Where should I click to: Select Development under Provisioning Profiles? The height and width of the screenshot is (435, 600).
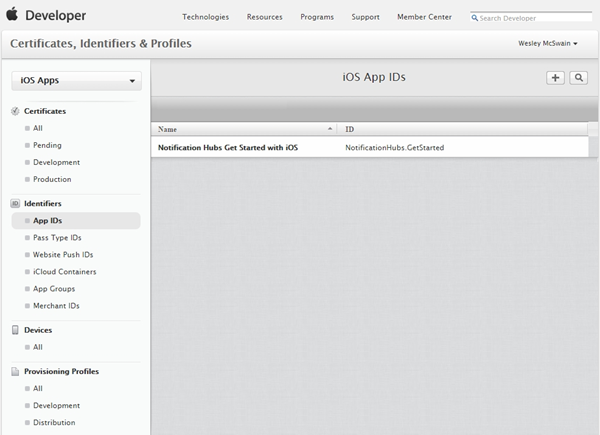click(x=56, y=406)
